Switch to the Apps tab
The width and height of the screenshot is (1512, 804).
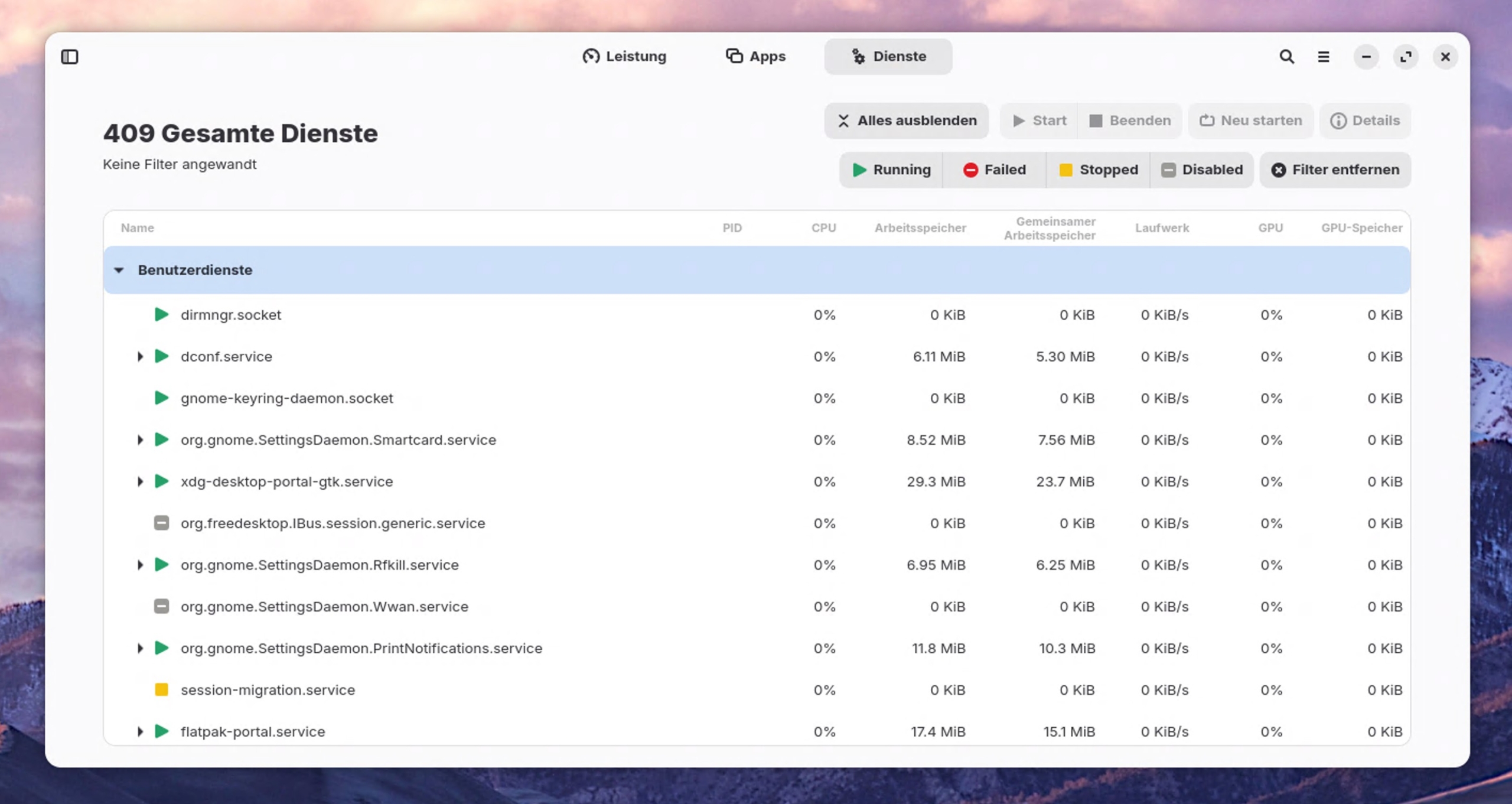755,57
